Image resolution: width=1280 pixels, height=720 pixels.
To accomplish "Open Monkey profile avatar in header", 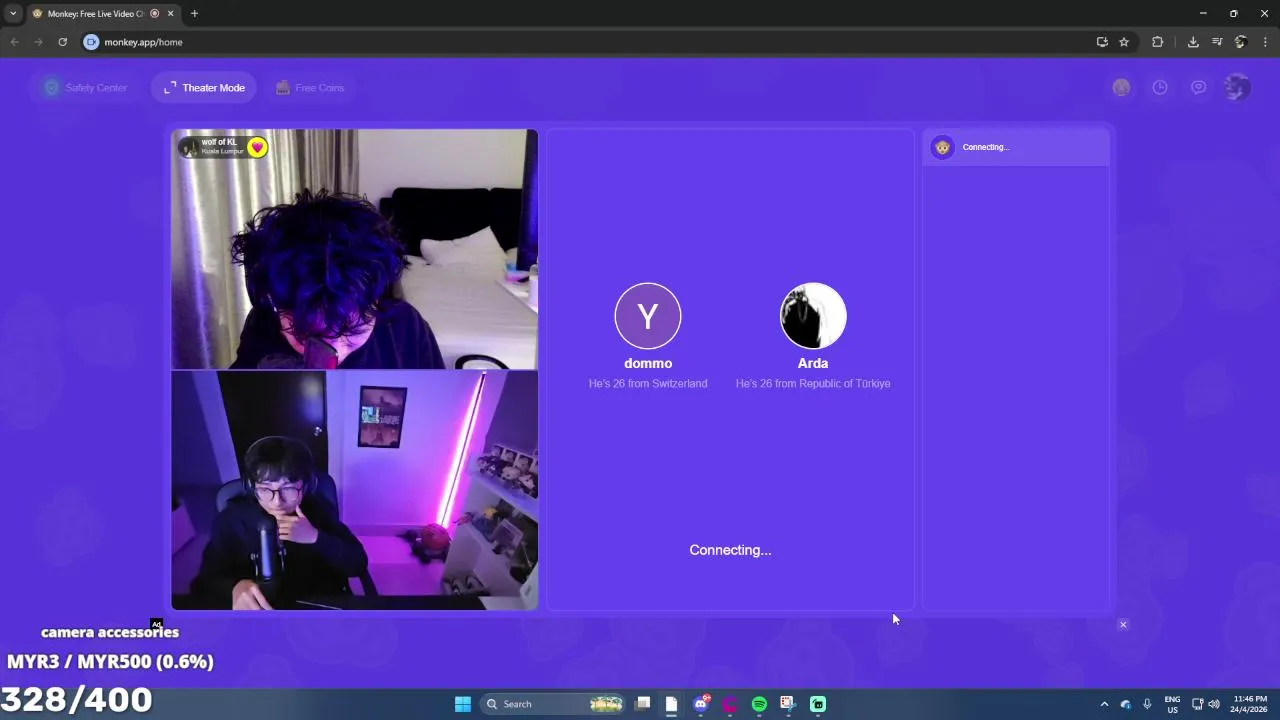I will coord(1237,87).
